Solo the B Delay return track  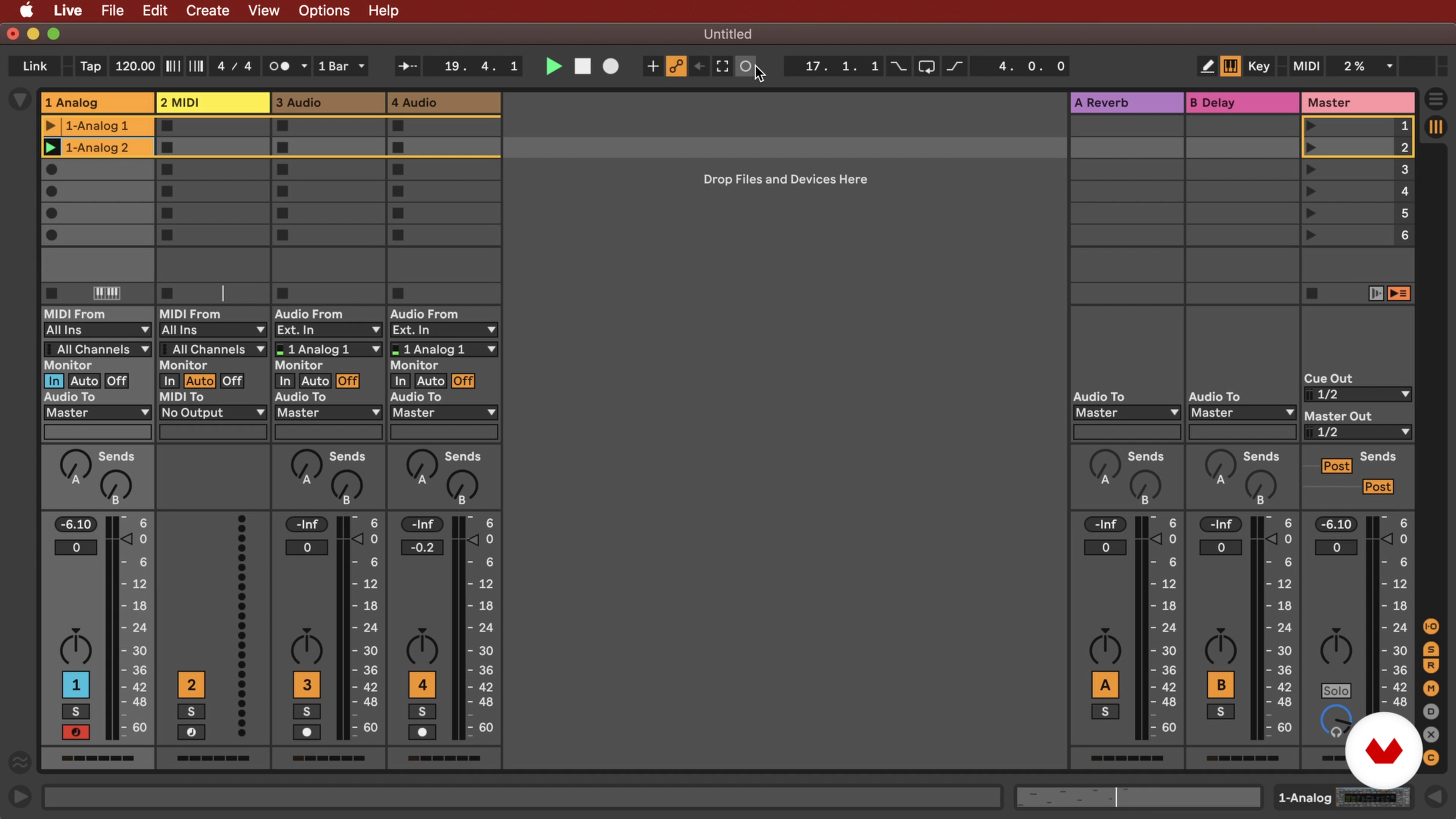point(1220,712)
